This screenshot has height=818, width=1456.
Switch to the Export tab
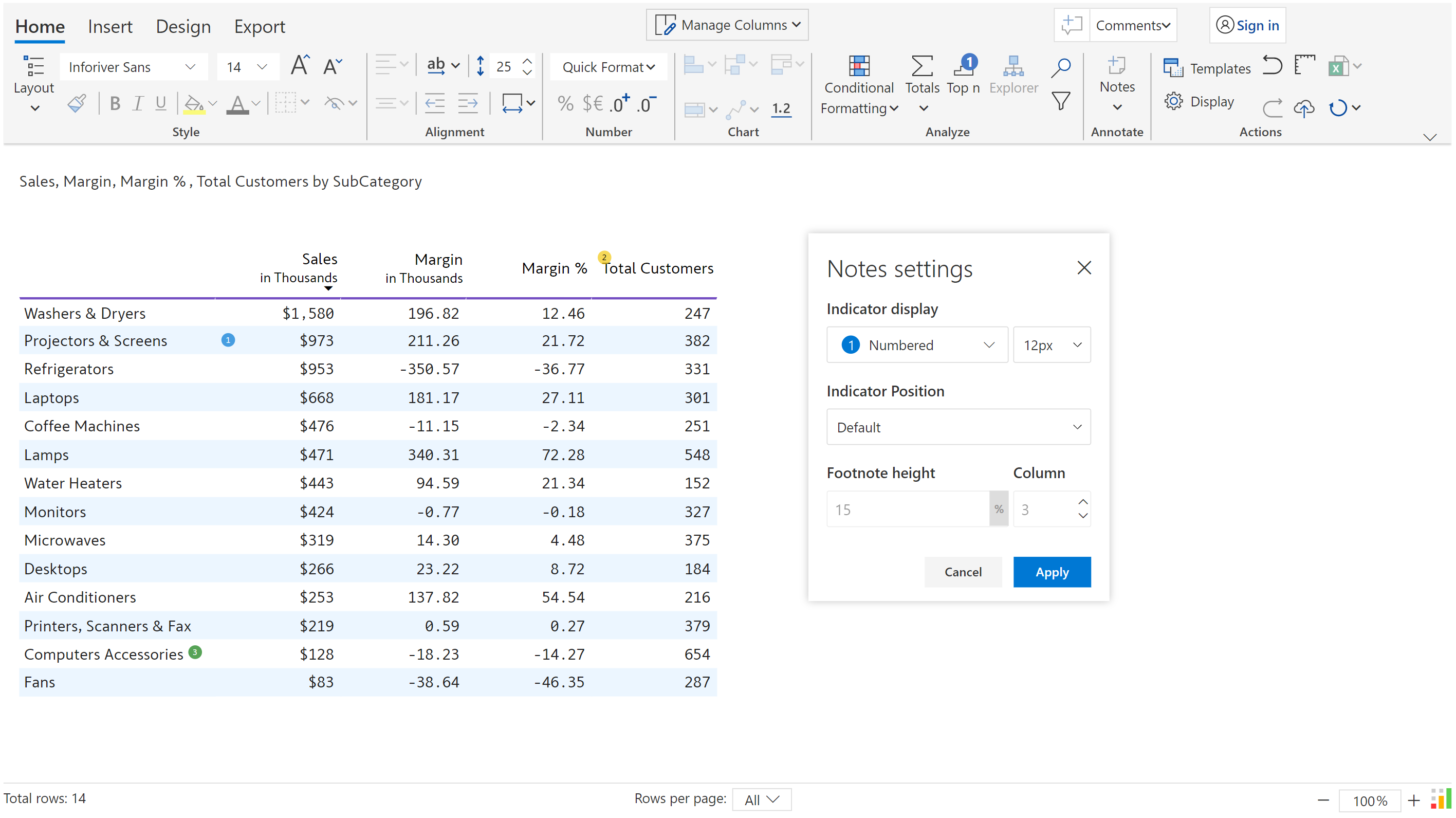click(260, 27)
